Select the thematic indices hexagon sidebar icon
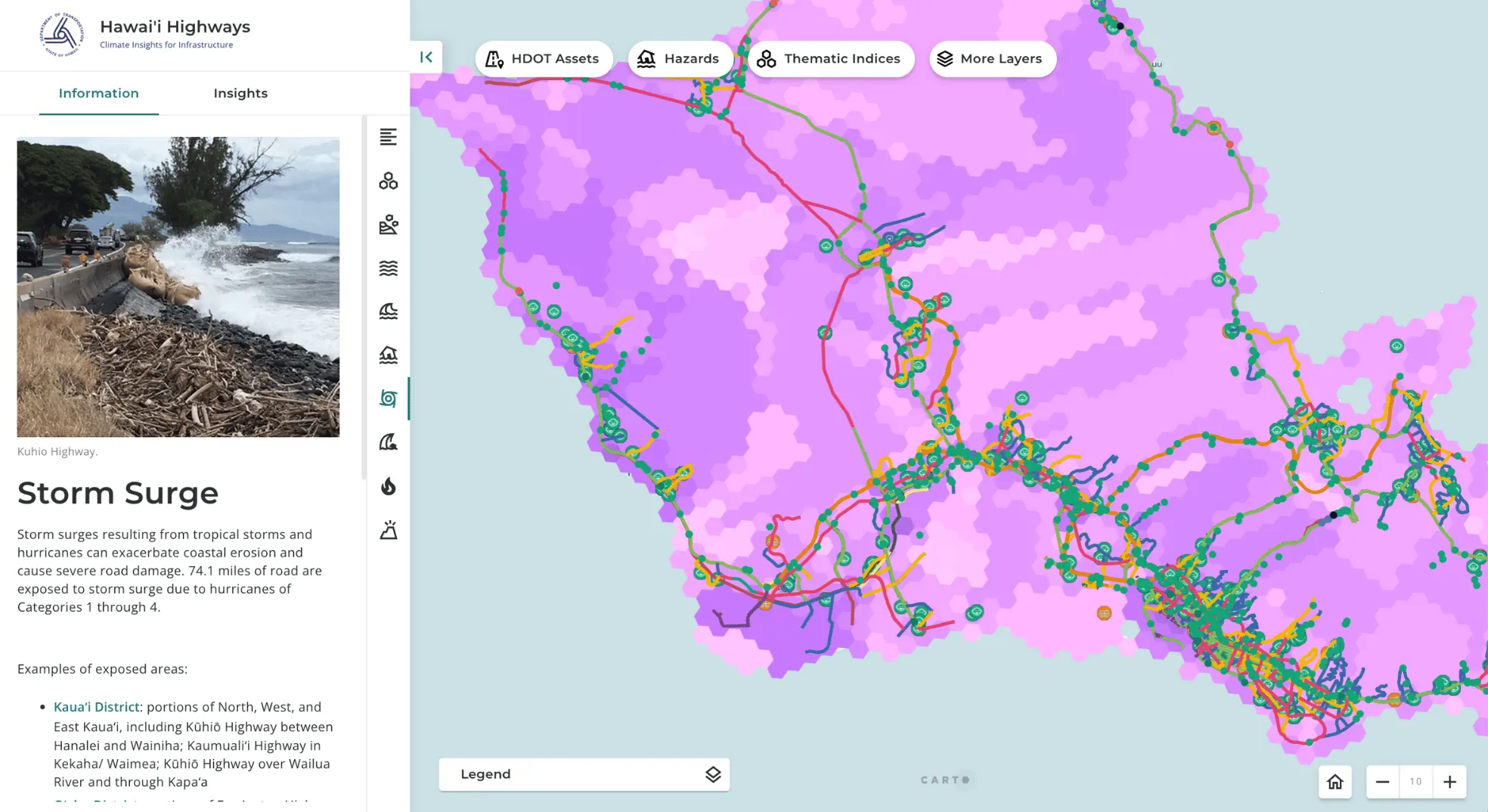This screenshot has height=812, width=1488. coord(388,181)
